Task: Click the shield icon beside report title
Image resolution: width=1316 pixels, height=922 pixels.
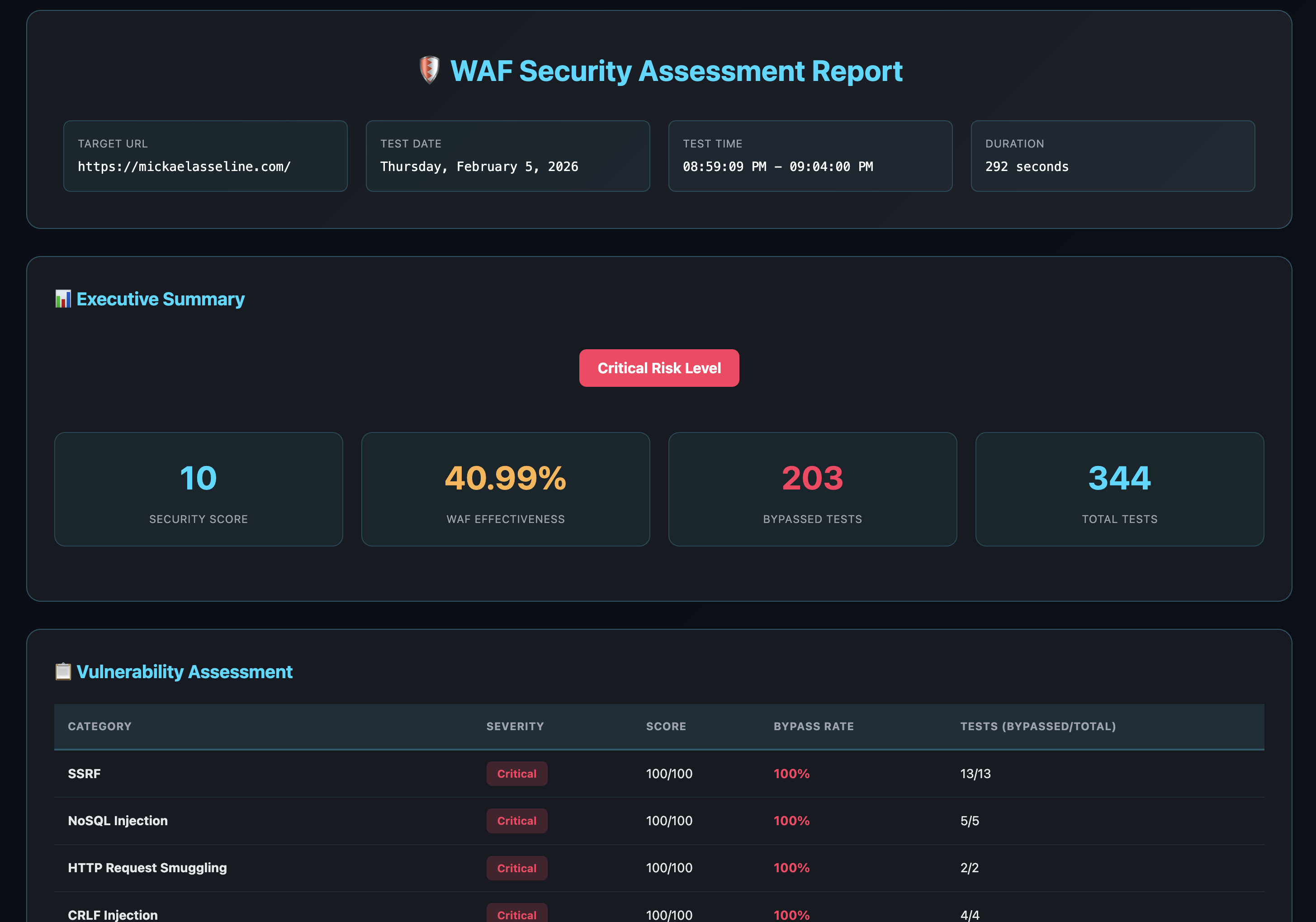Action: pyautogui.click(x=429, y=71)
